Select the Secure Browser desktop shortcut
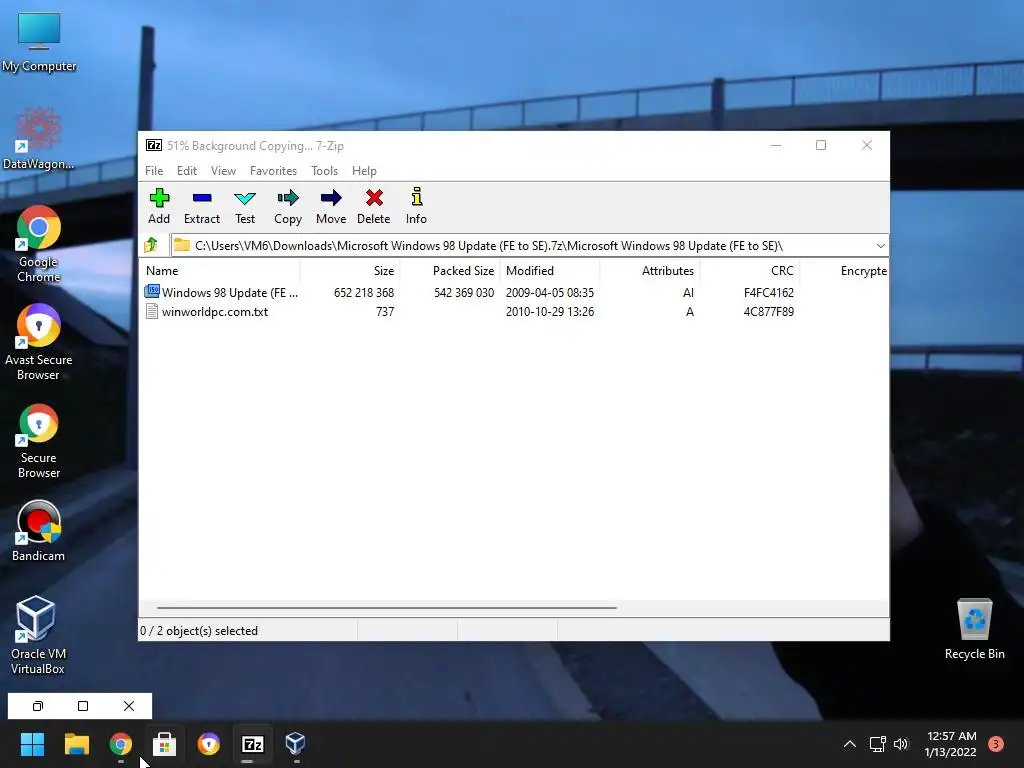 tap(39, 441)
